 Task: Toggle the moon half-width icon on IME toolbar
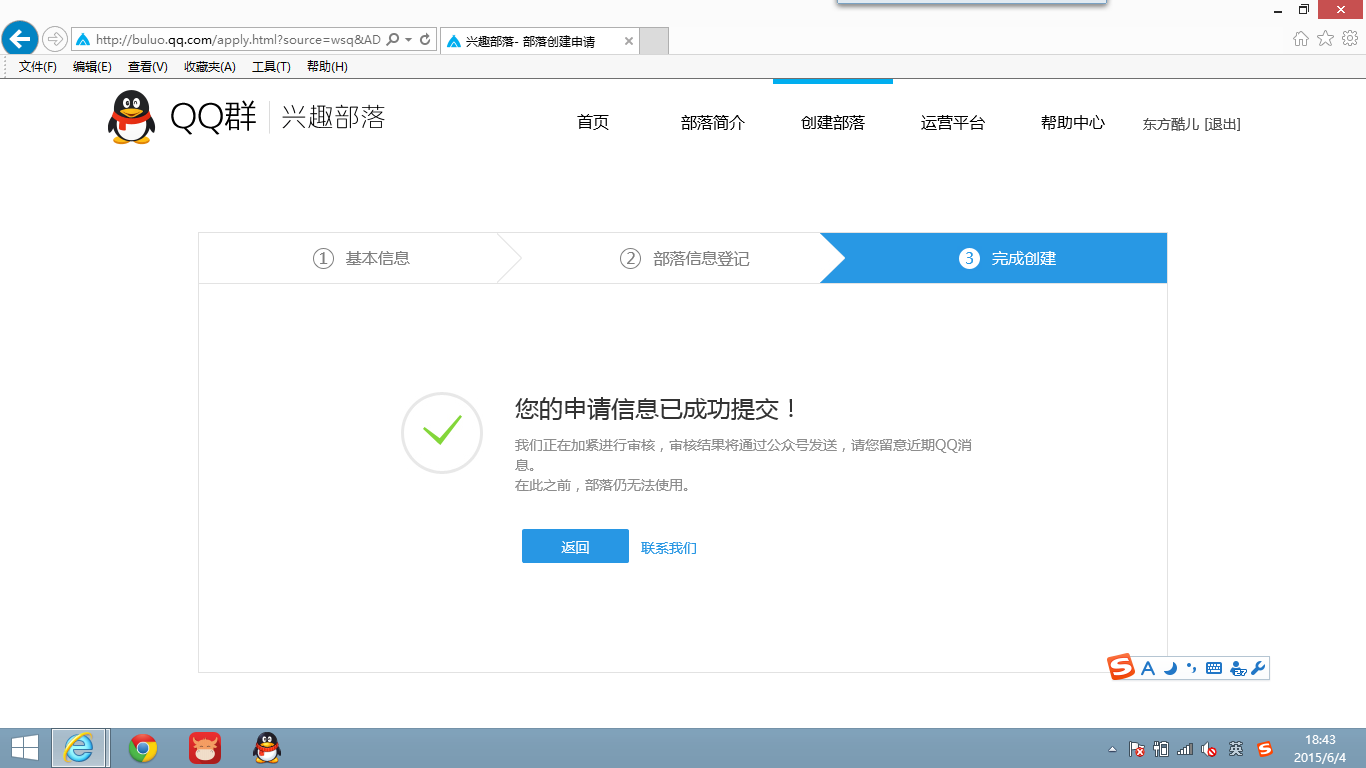[x=1170, y=668]
